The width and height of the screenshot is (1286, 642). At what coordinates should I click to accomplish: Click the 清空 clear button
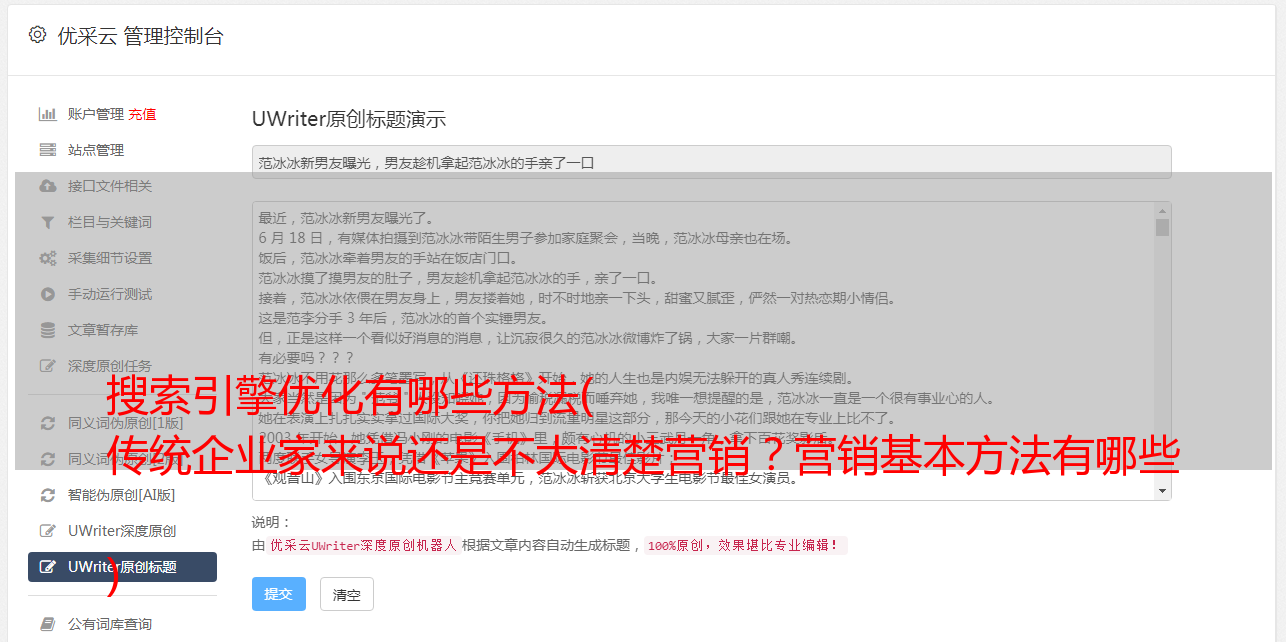[347, 594]
